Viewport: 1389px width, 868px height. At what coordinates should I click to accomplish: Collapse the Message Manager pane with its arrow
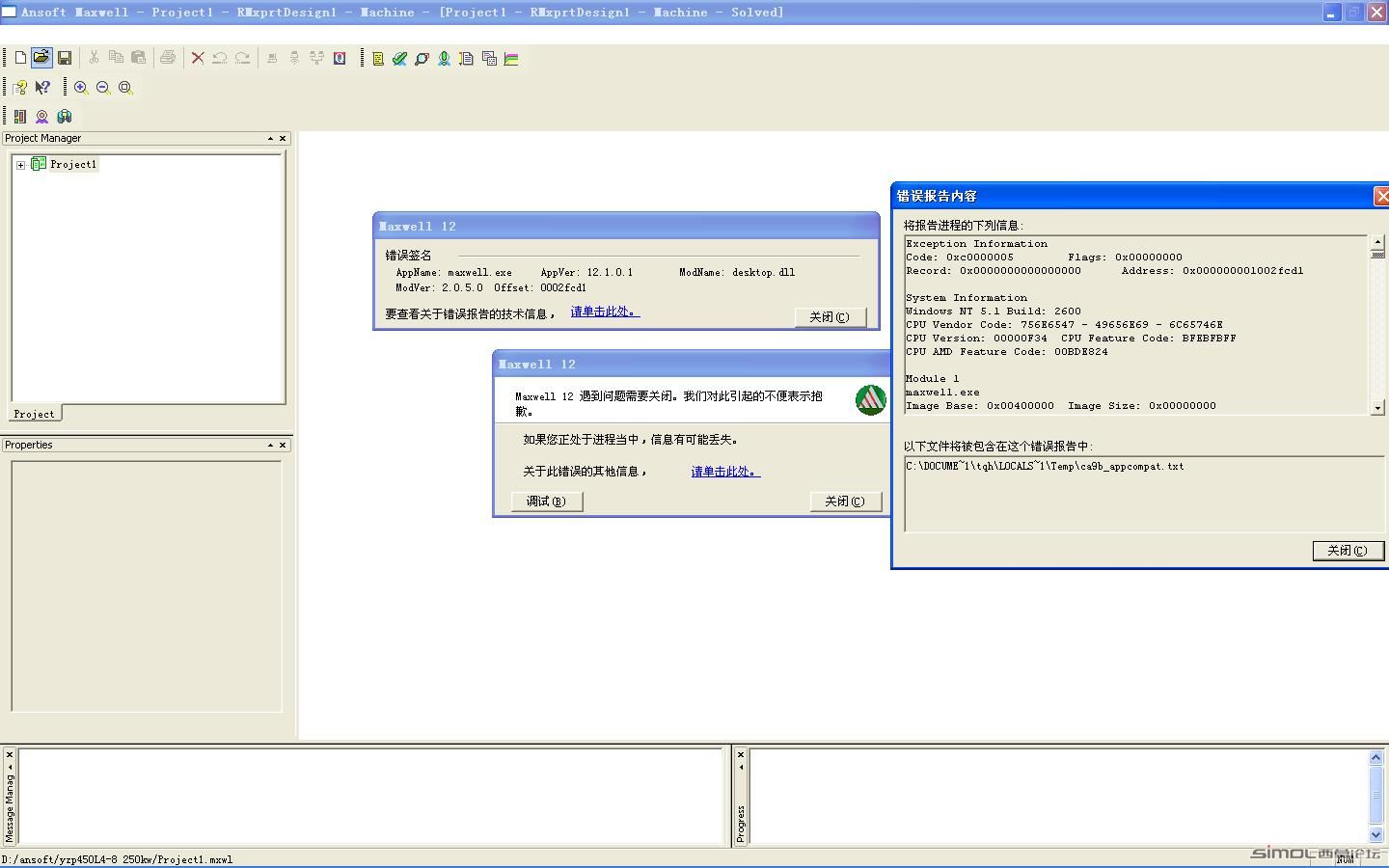[10, 767]
